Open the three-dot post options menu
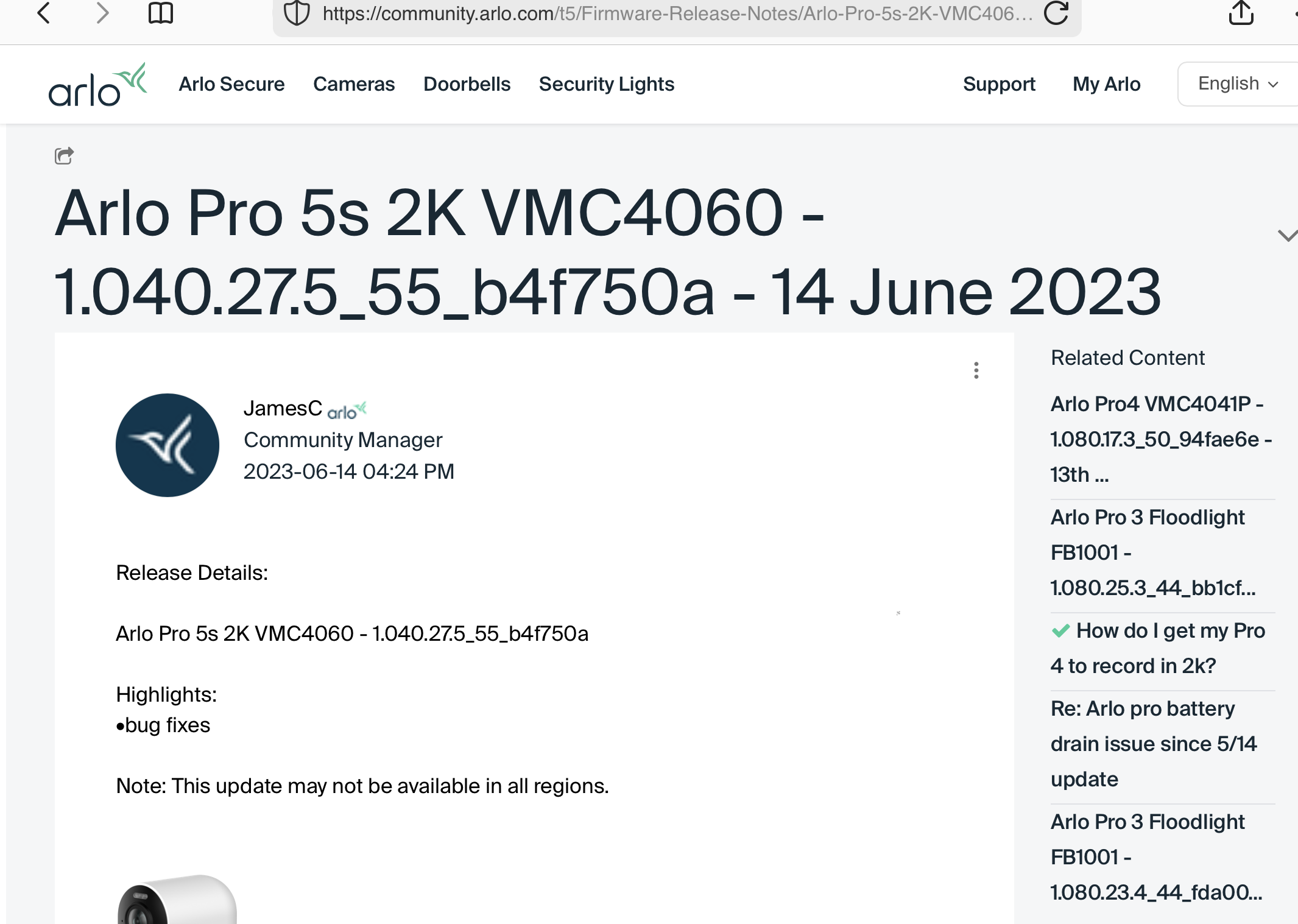Screen dimensions: 1298x924 tap(976, 370)
